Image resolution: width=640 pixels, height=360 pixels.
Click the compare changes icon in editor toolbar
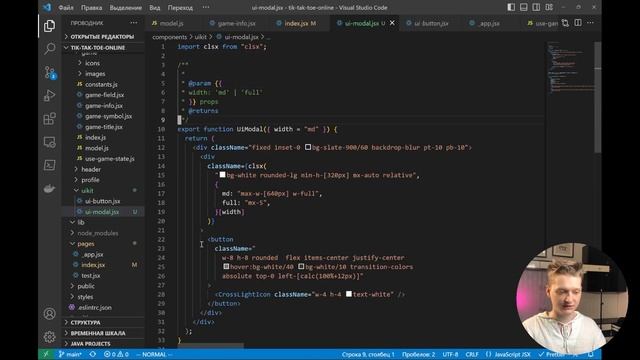[565, 23]
